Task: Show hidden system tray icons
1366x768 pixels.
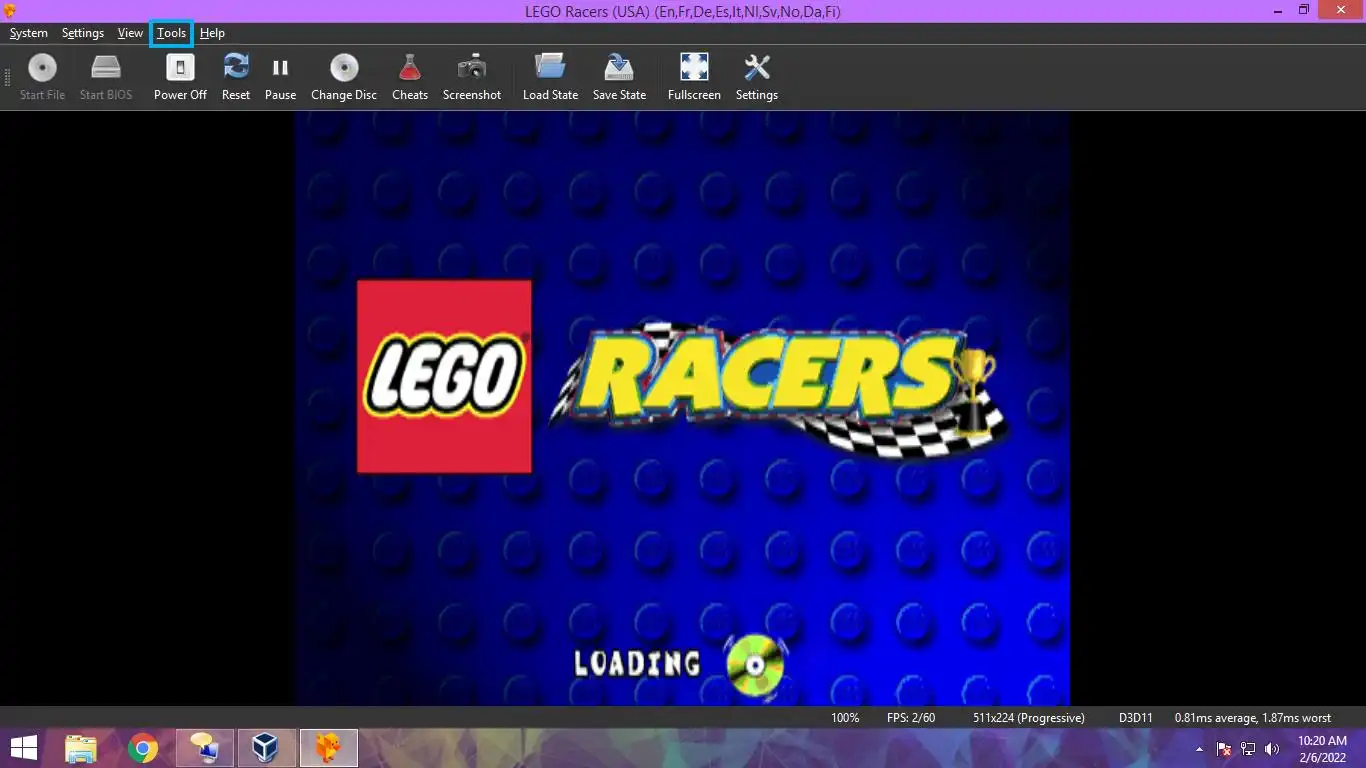Action: (1199, 748)
